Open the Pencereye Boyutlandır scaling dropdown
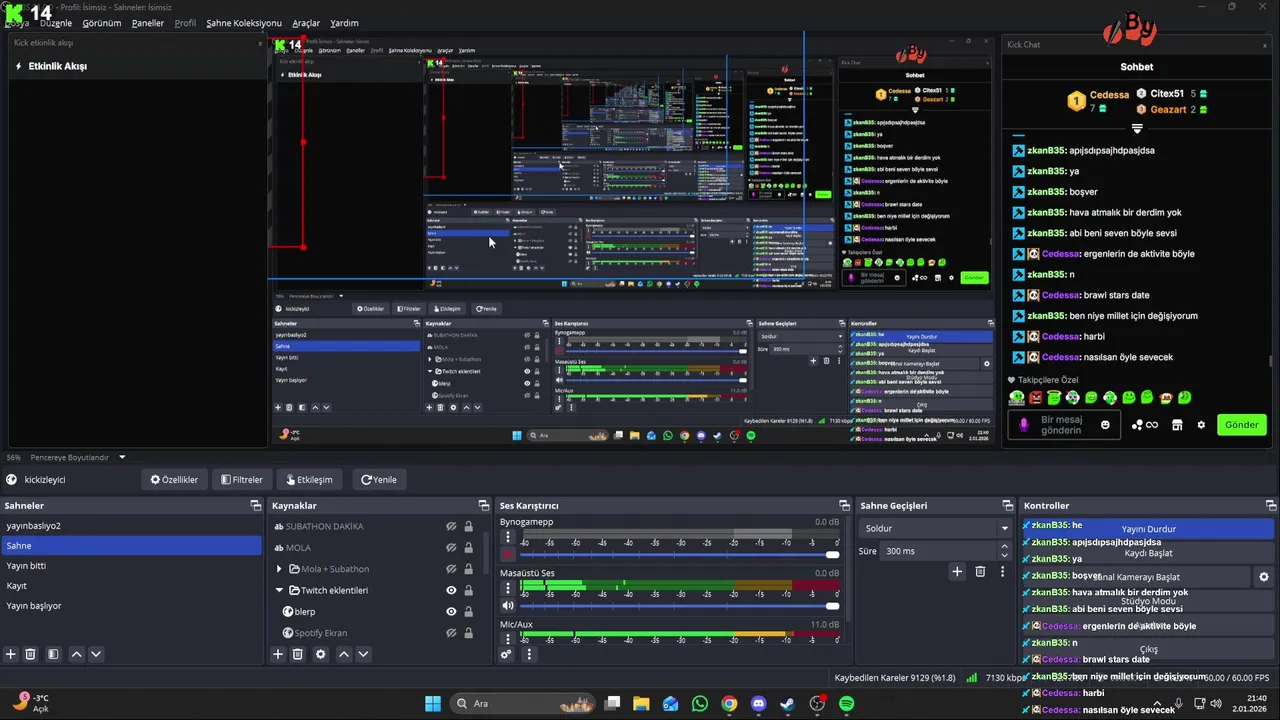This screenshot has width=1280, height=720. [x=76, y=457]
